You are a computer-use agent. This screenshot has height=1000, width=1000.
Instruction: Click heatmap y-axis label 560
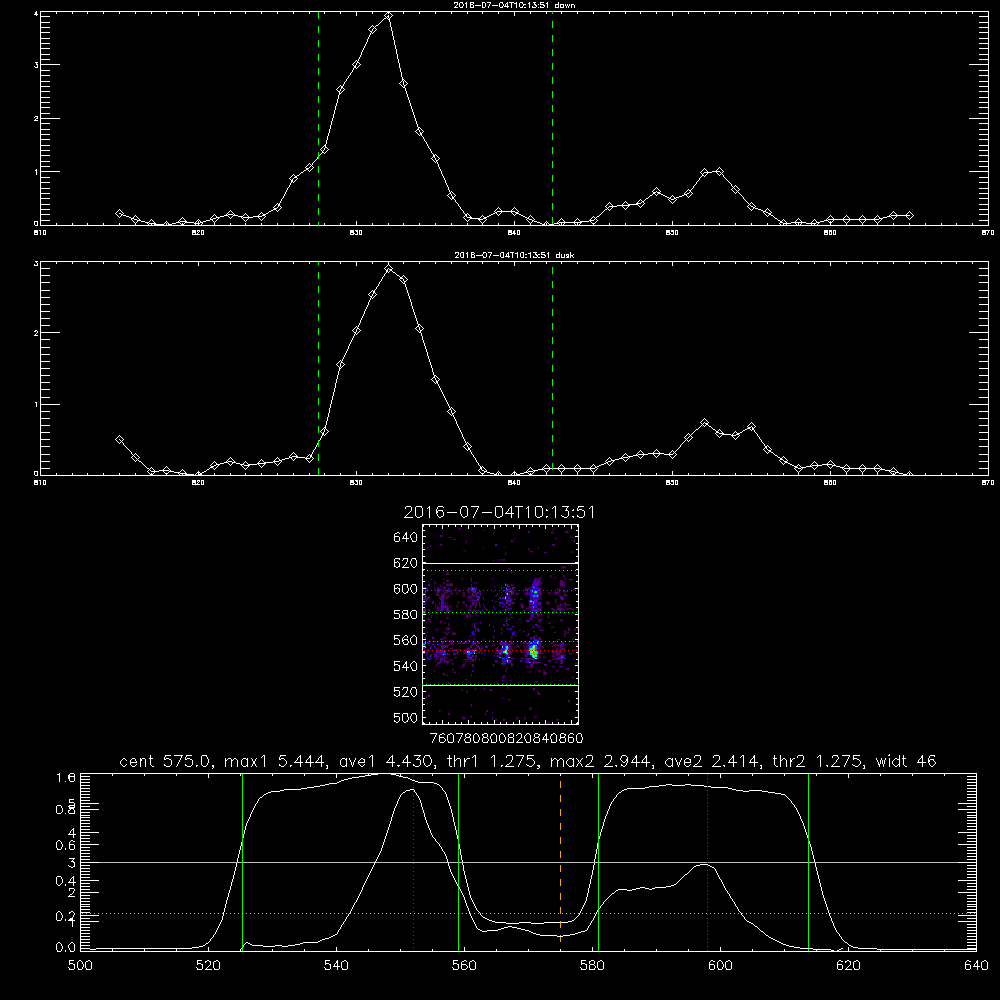coord(406,640)
